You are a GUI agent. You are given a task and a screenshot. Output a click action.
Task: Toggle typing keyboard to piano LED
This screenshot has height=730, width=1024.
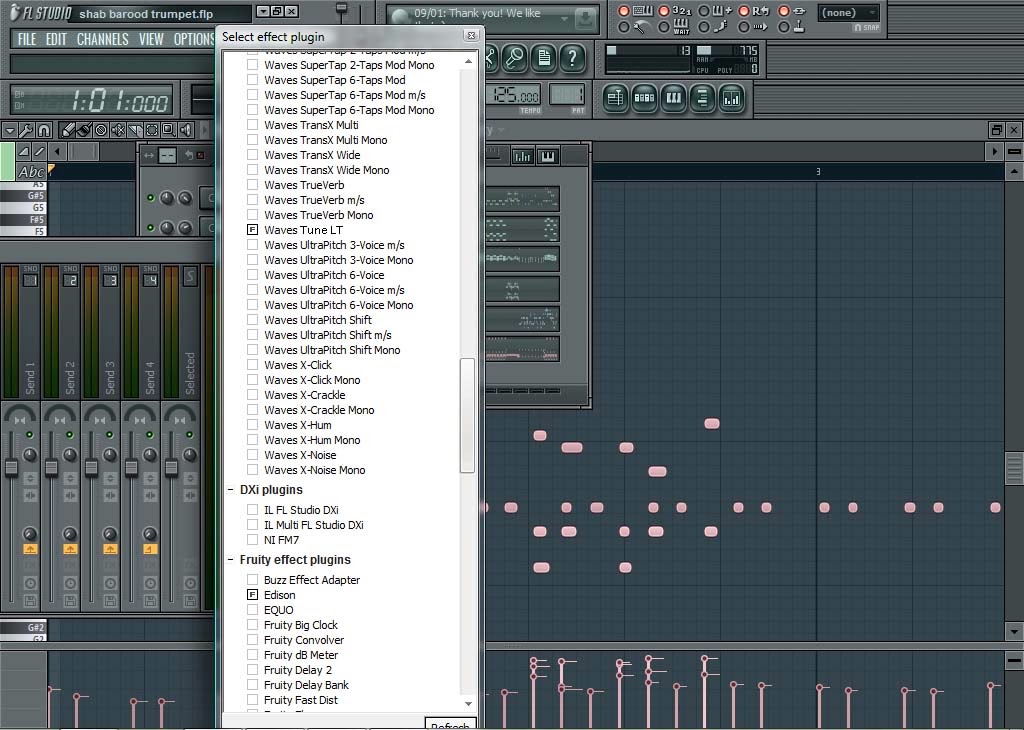624,10
